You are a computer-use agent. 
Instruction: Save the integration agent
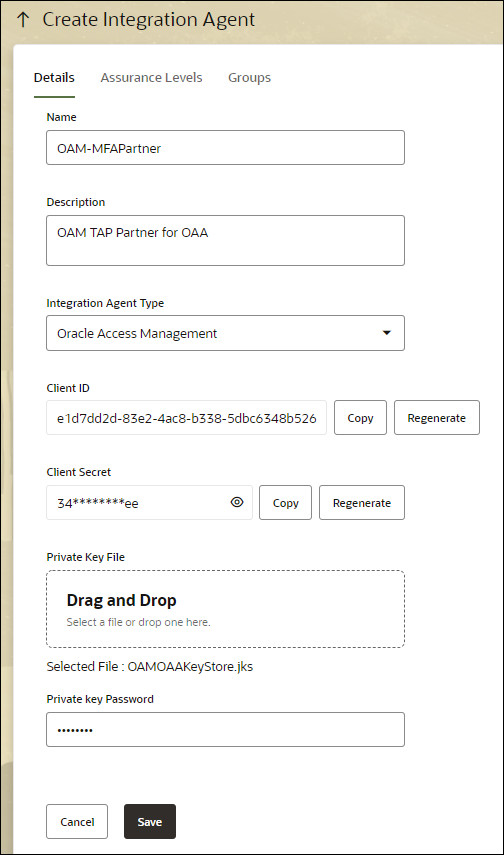(150, 821)
